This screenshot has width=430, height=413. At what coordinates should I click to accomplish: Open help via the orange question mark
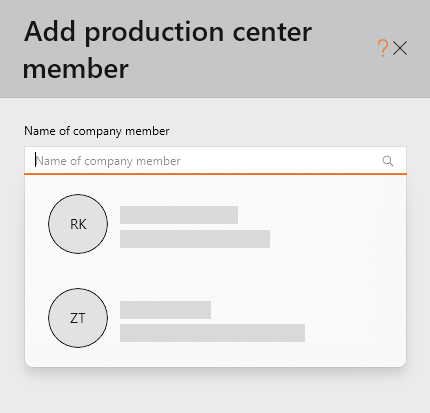383,48
